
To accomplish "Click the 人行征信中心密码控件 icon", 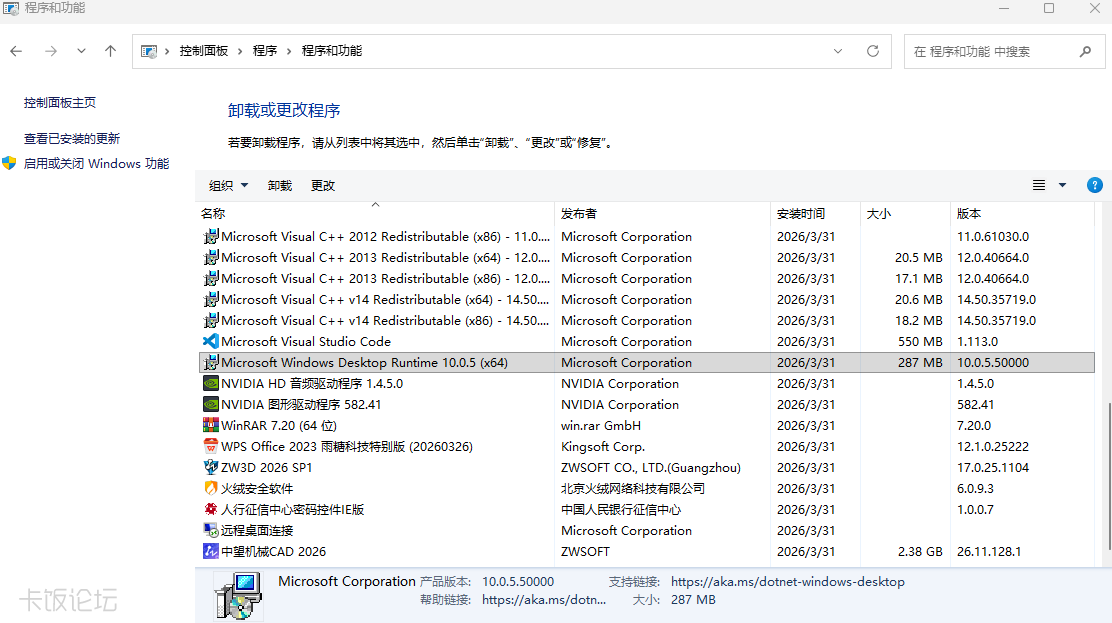I will [x=211, y=509].
